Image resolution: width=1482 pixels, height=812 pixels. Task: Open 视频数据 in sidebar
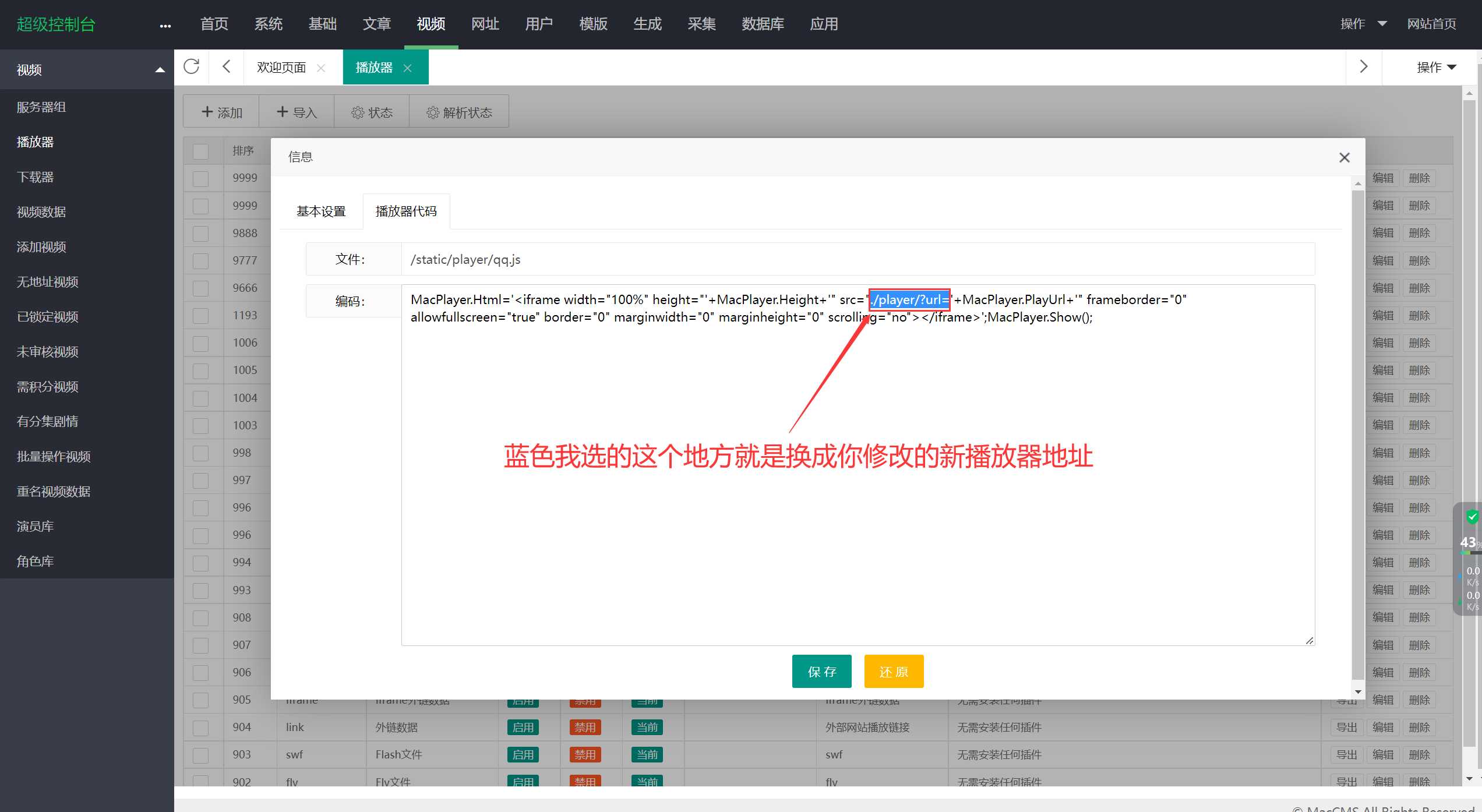point(41,212)
